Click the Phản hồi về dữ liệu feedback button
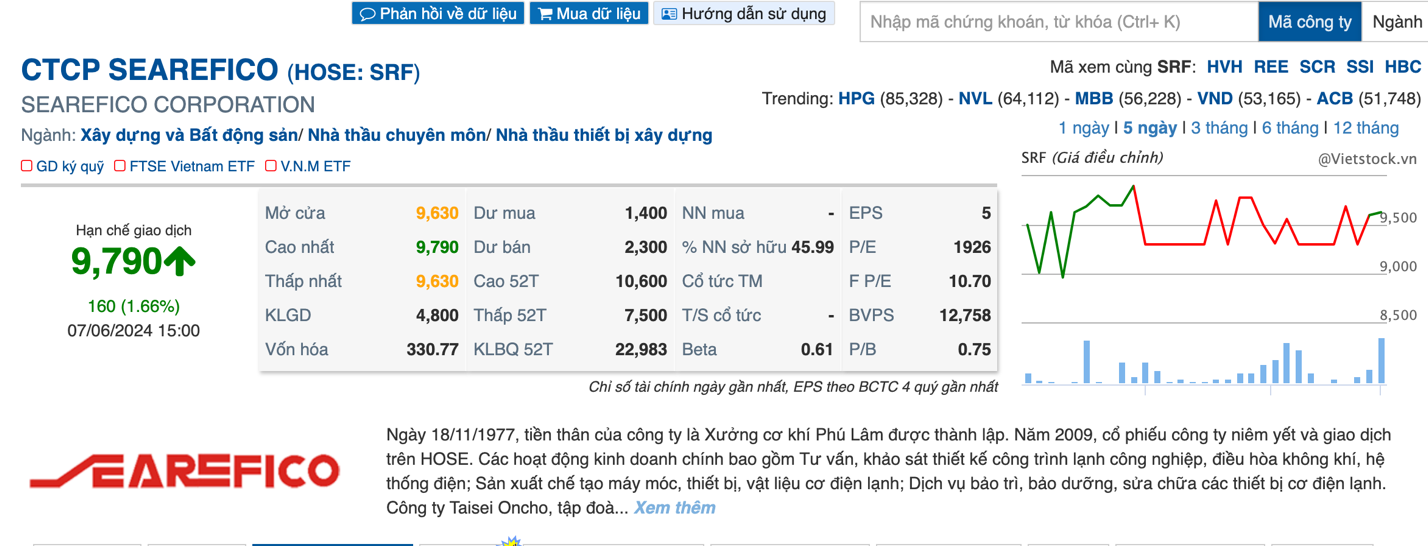The width and height of the screenshot is (1428, 546). pos(437,14)
